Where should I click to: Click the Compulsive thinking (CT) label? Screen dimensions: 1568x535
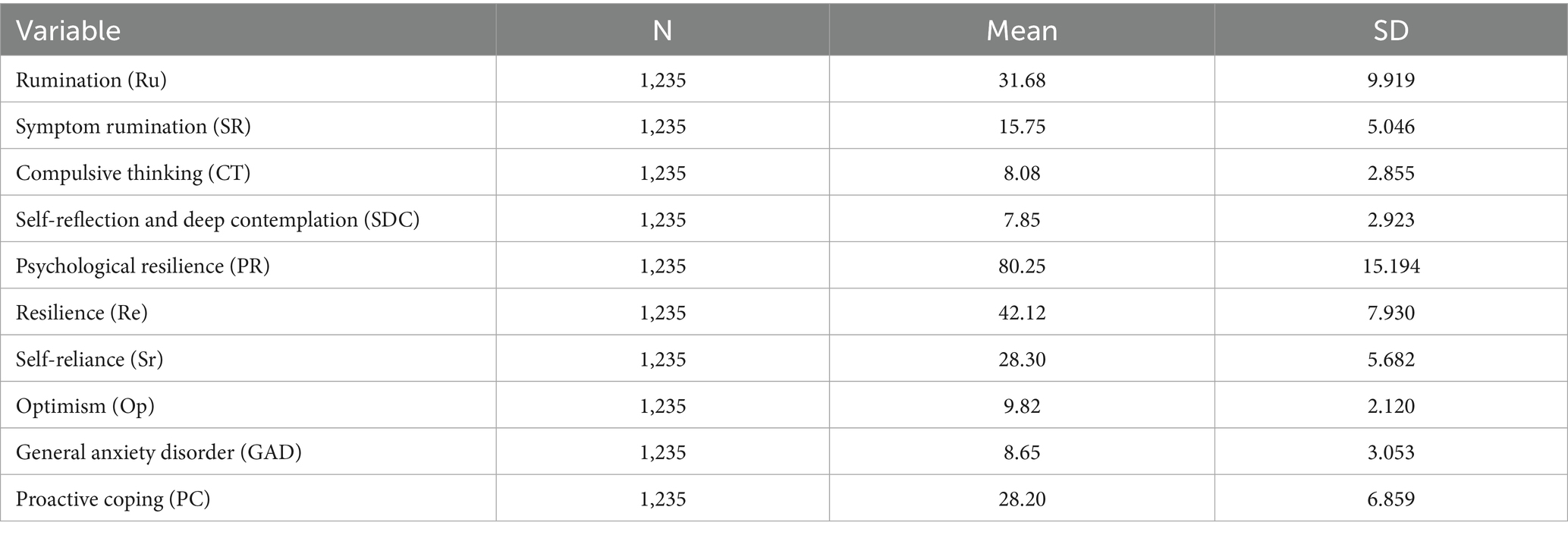[134, 173]
